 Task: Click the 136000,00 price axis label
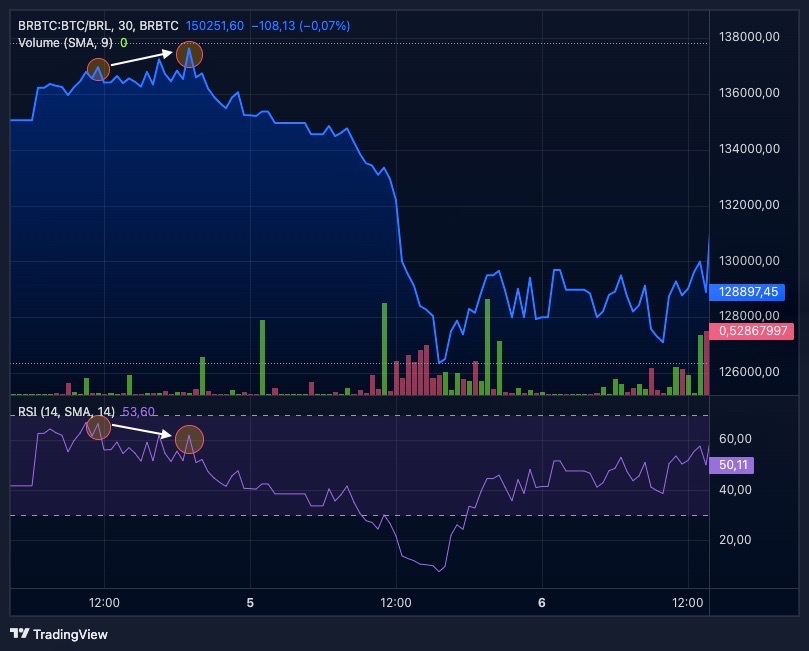(749, 93)
